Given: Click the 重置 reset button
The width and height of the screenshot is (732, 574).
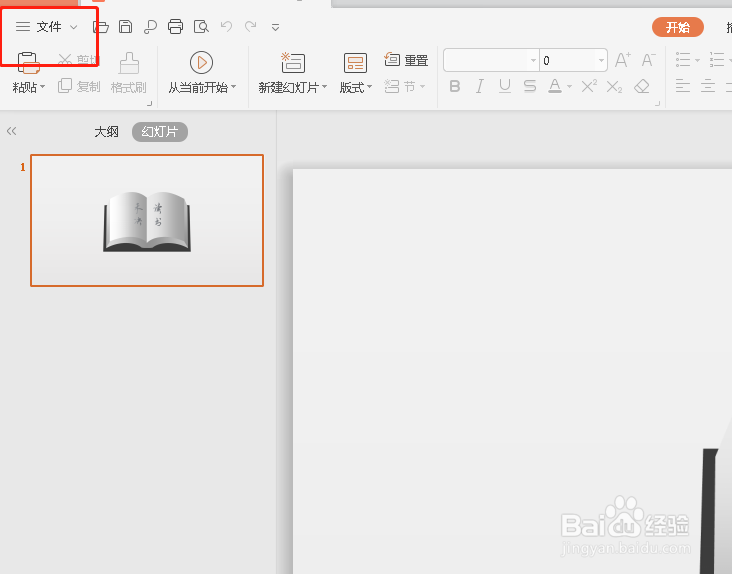Looking at the screenshot, I should coord(406,60).
